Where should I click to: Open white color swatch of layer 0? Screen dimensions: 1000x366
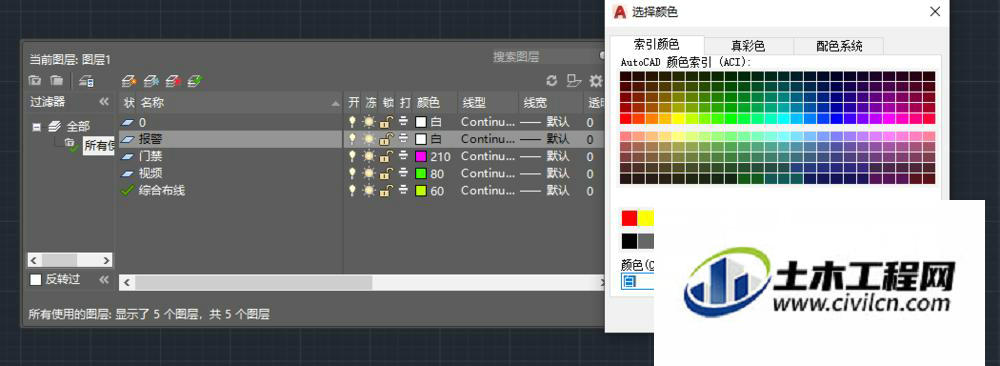coord(421,122)
